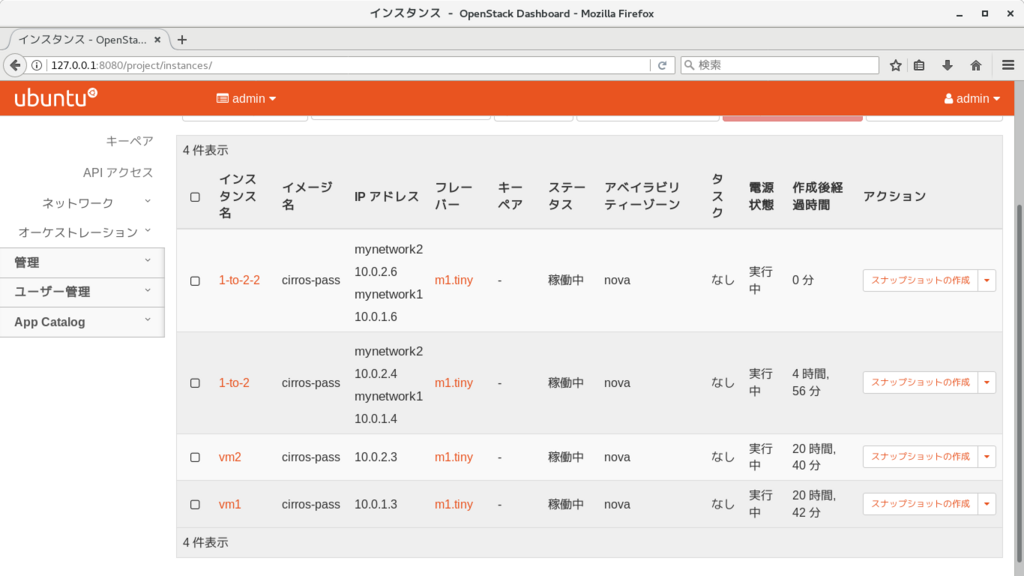The image size is (1024, 576).
Task: Open the 1-to-2-2 instance link
Action: 239,280
